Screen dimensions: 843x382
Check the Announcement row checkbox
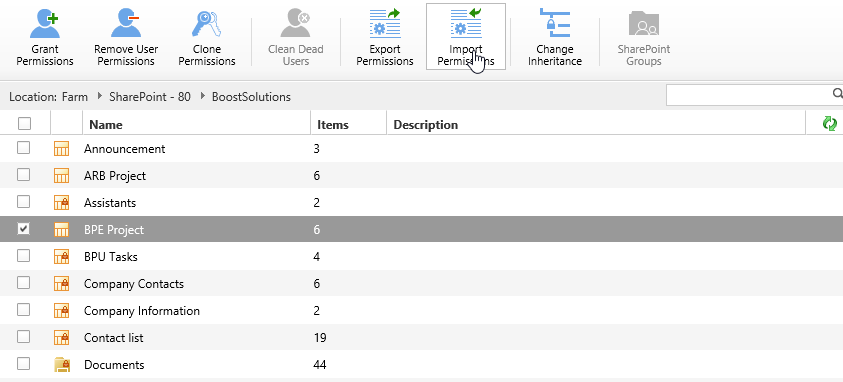pos(23,148)
